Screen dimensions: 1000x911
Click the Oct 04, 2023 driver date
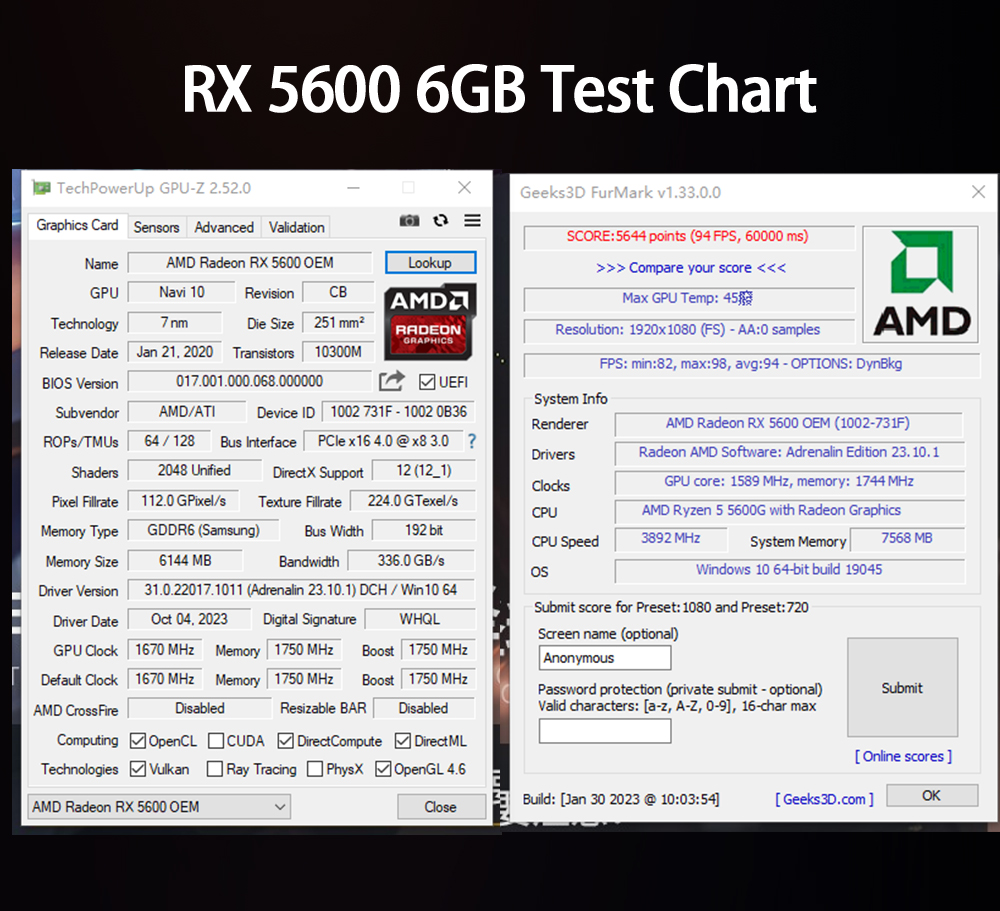point(189,619)
